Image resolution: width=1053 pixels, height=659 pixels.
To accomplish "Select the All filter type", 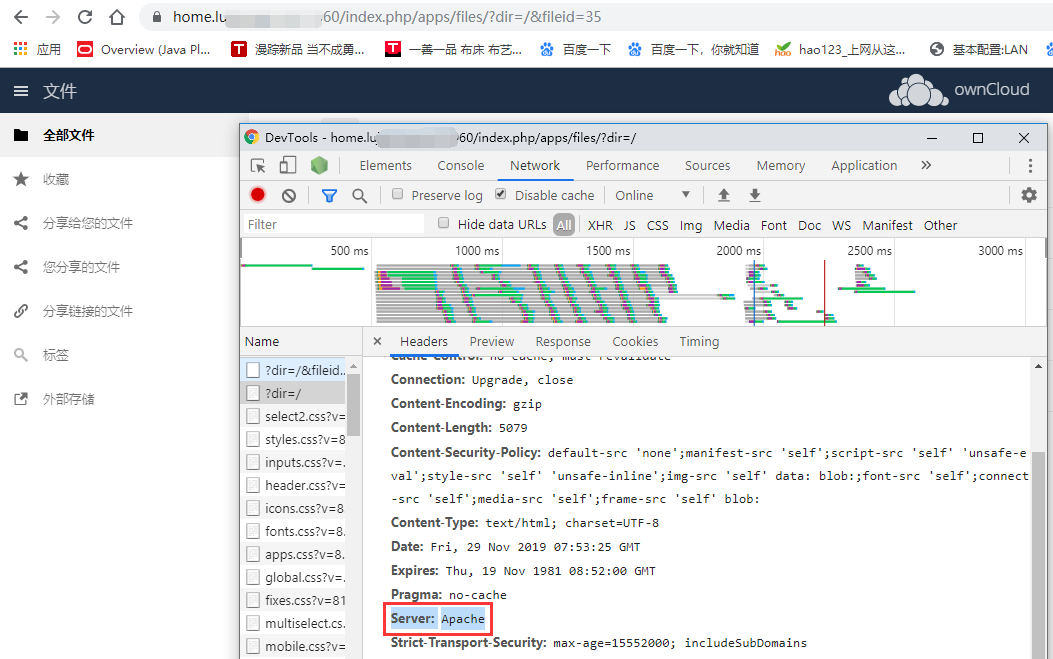I will coord(564,225).
